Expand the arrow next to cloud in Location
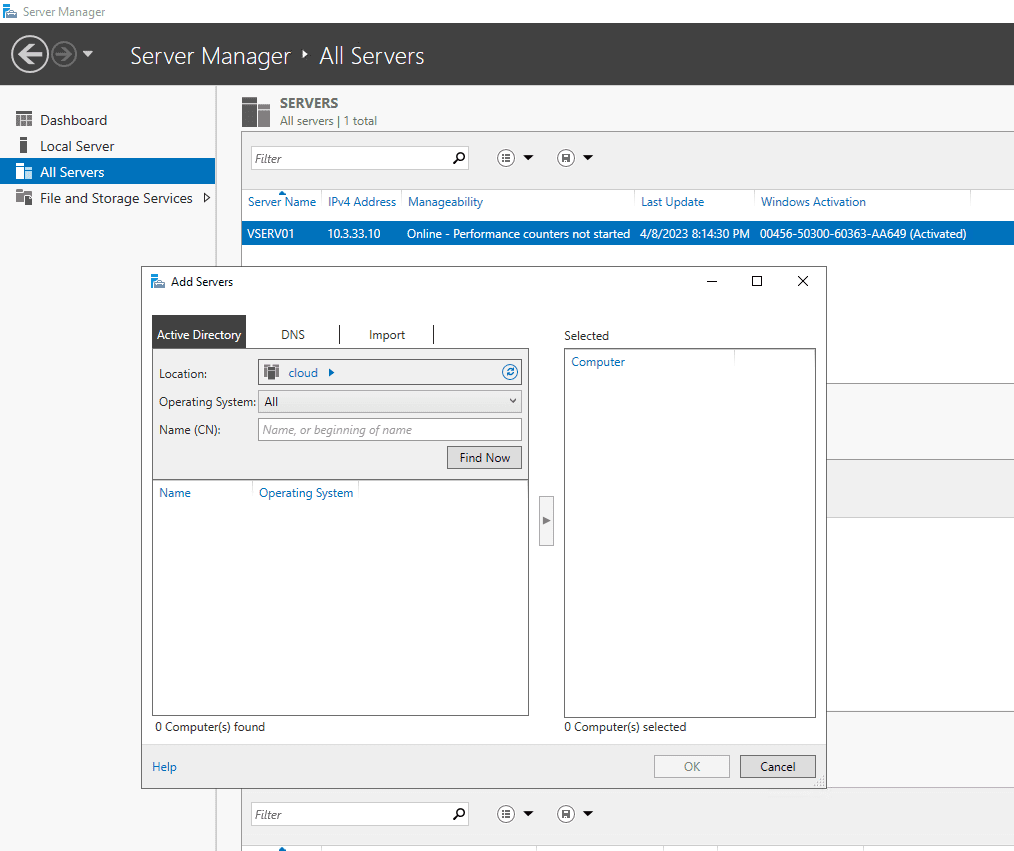 [x=331, y=372]
